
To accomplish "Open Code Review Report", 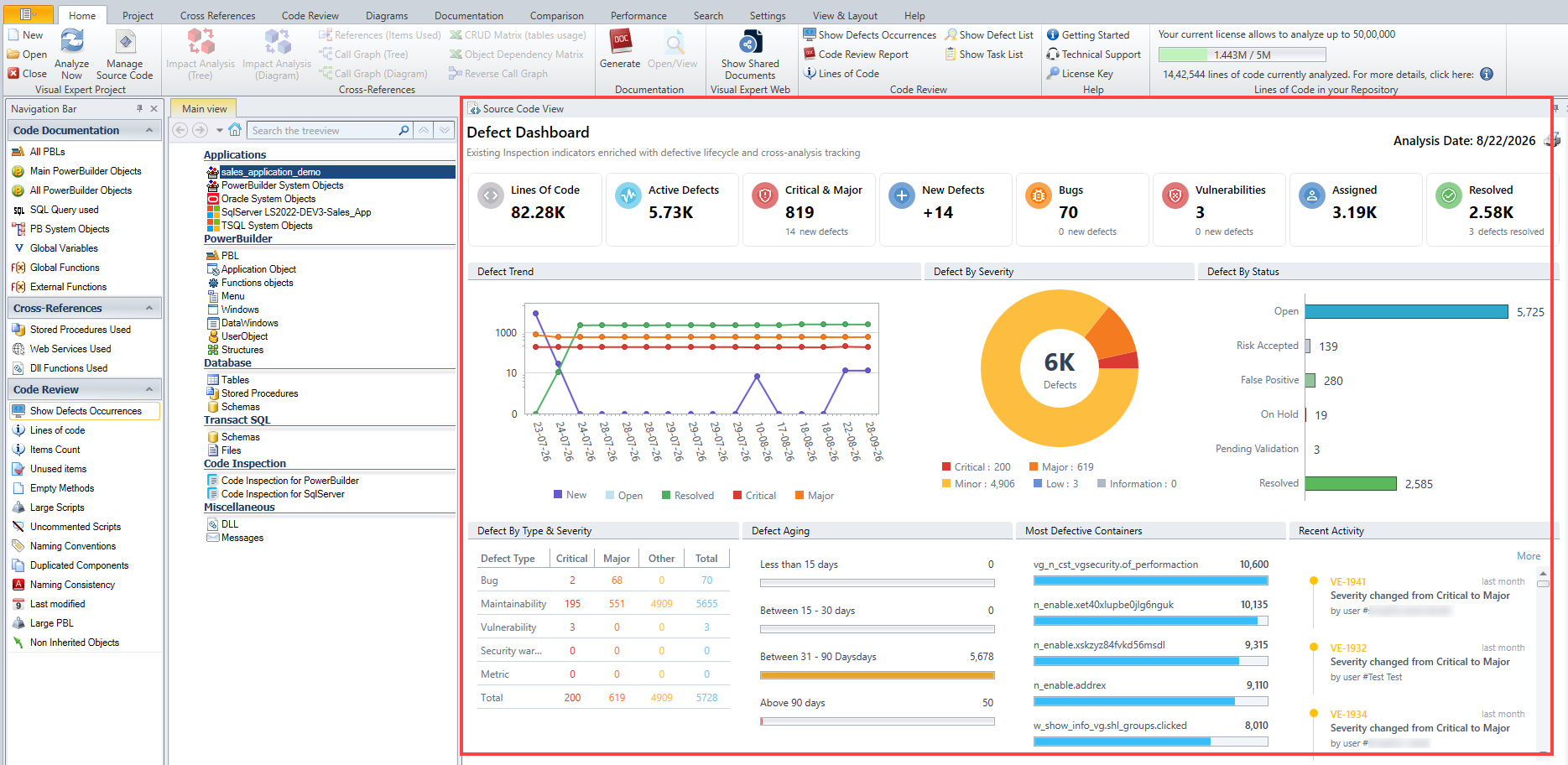I will pyautogui.click(x=856, y=55).
